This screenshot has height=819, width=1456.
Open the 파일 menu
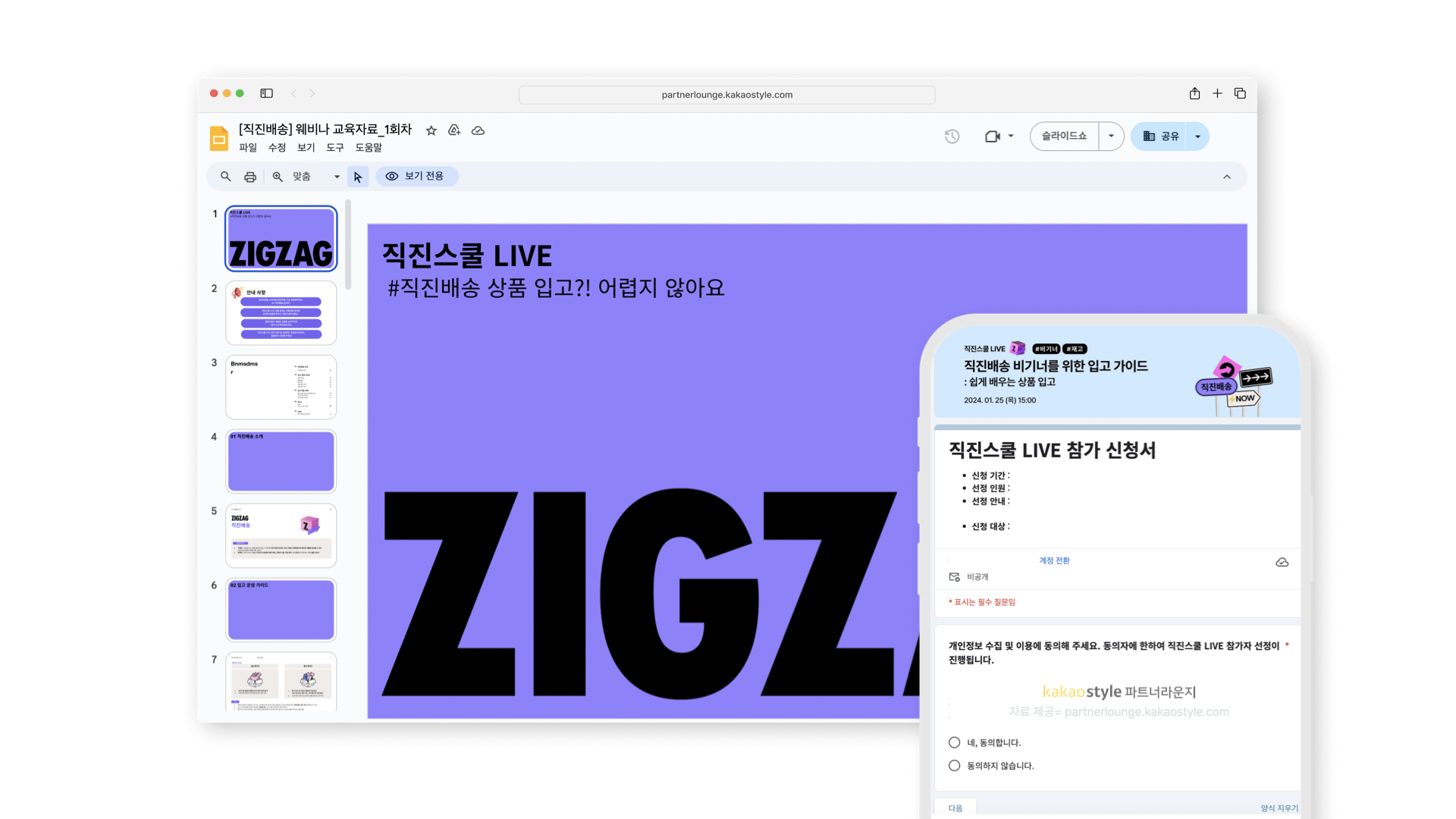point(248,148)
